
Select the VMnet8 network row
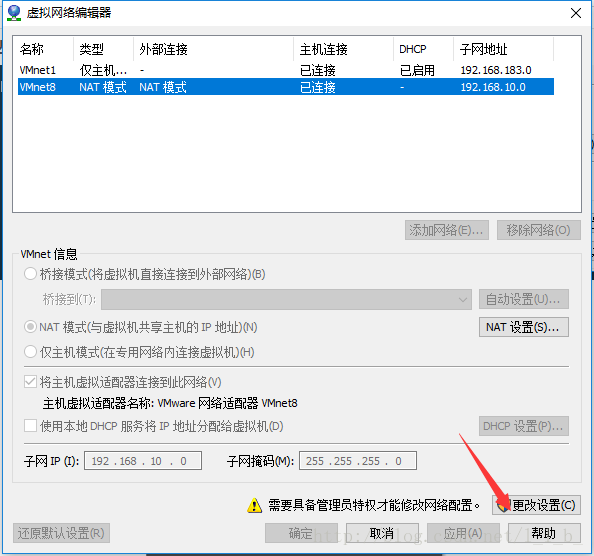[286, 87]
